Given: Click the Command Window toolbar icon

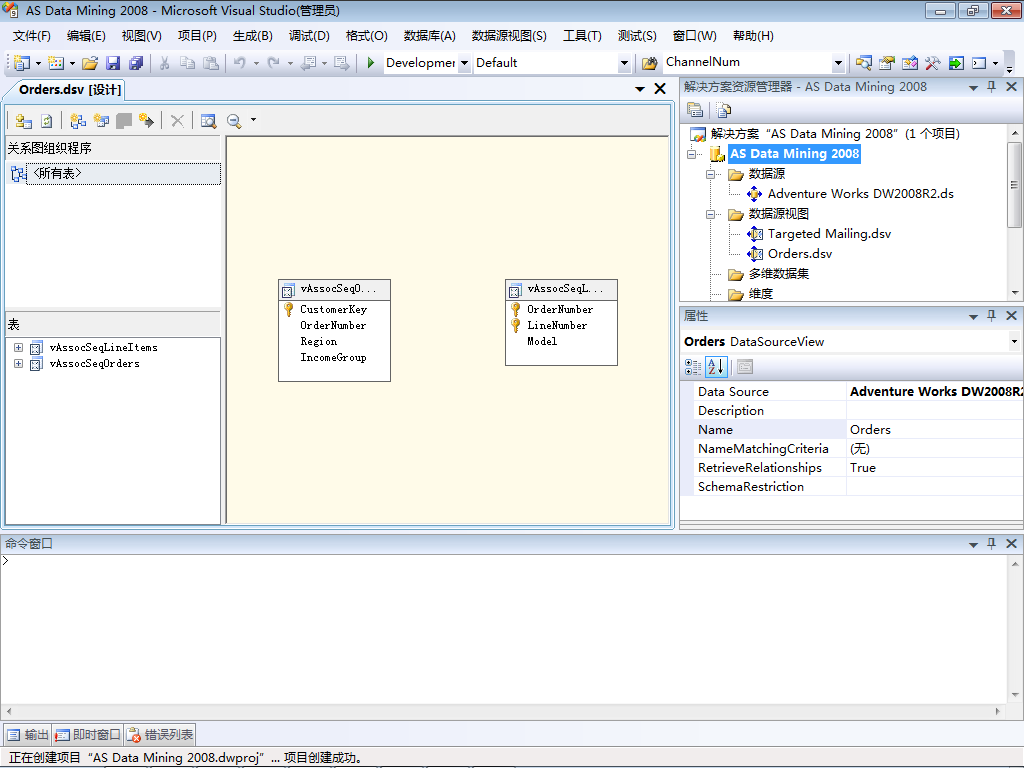Looking at the screenshot, I should (x=979, y=63).
